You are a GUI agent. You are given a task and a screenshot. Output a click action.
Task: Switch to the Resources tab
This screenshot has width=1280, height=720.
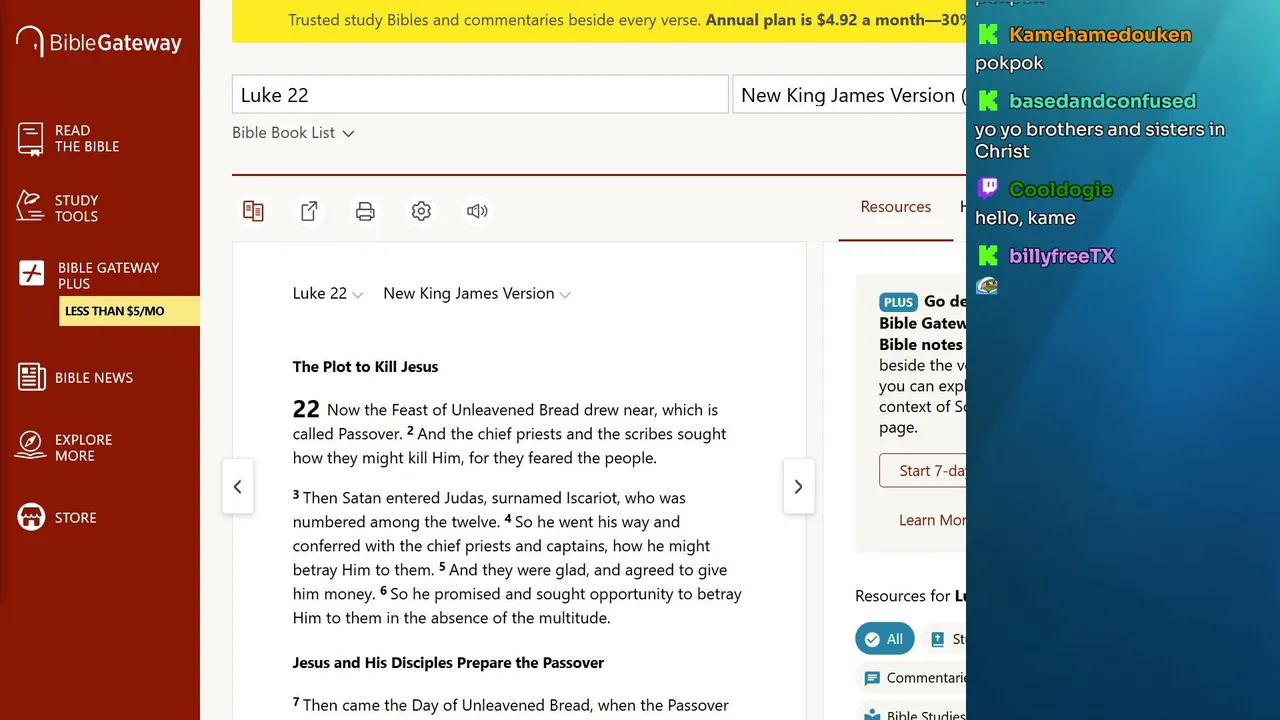[896, 207]
